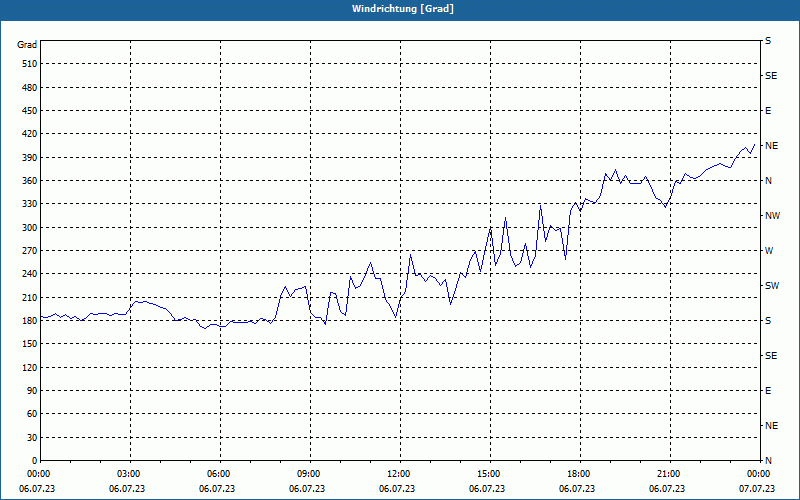Click the 210 y-axis value
The width and height of the screenshot is (800, 500).
click(x=30, y=297)
